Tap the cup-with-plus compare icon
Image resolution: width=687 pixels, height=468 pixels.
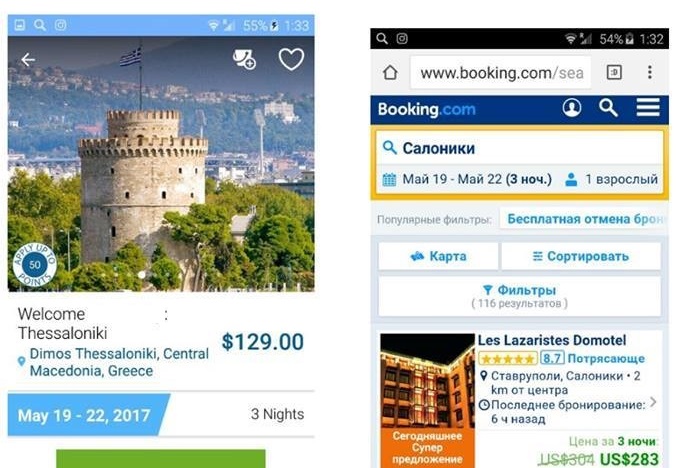point(244,60)
